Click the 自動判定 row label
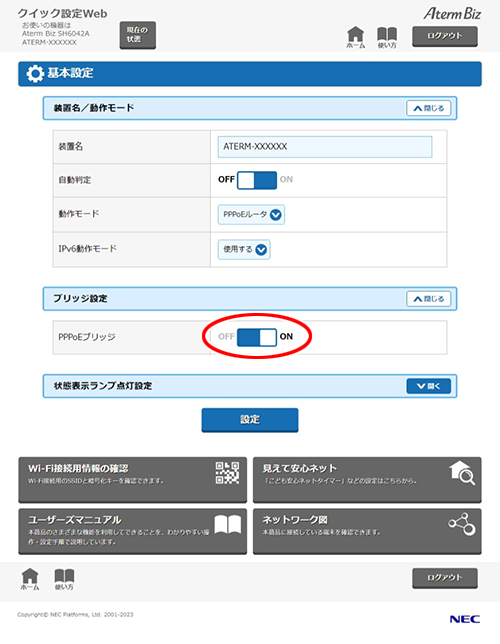 click(75, 180)
